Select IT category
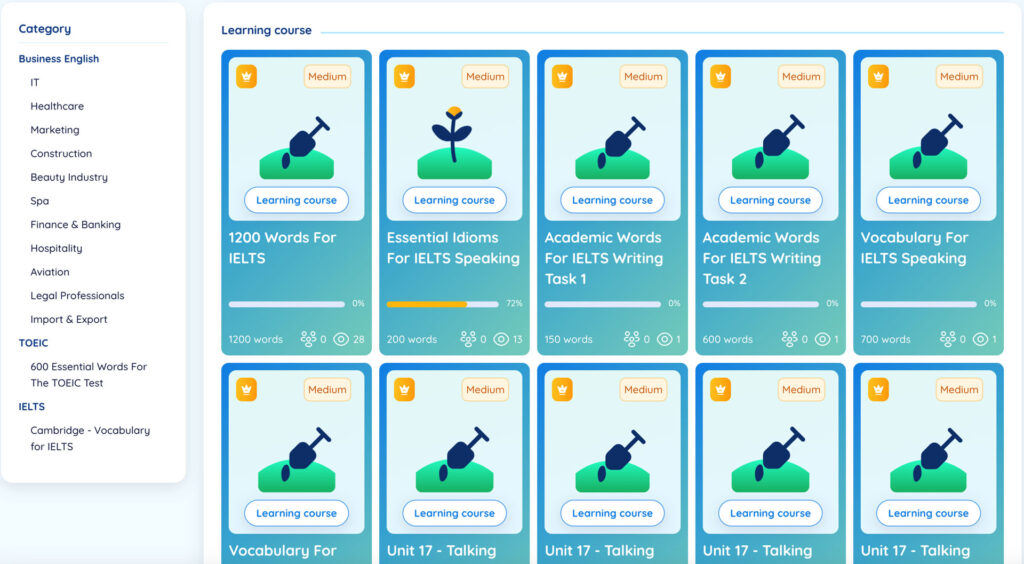 point(35,82)
